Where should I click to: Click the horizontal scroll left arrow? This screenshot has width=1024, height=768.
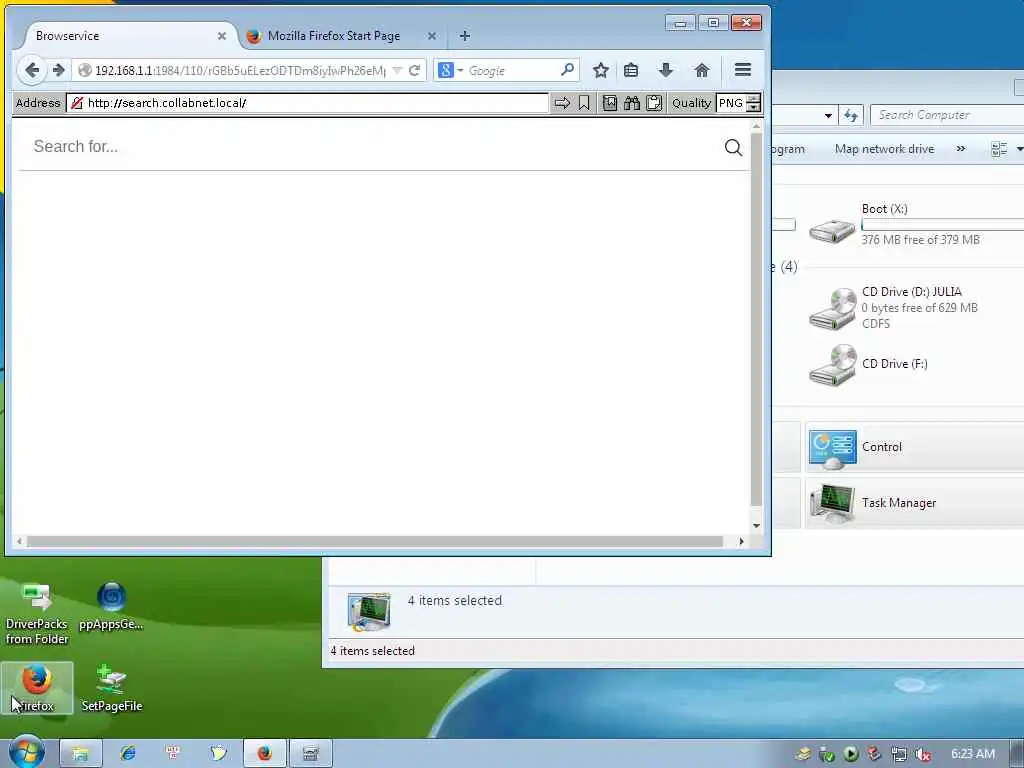(x=19, y=541)
